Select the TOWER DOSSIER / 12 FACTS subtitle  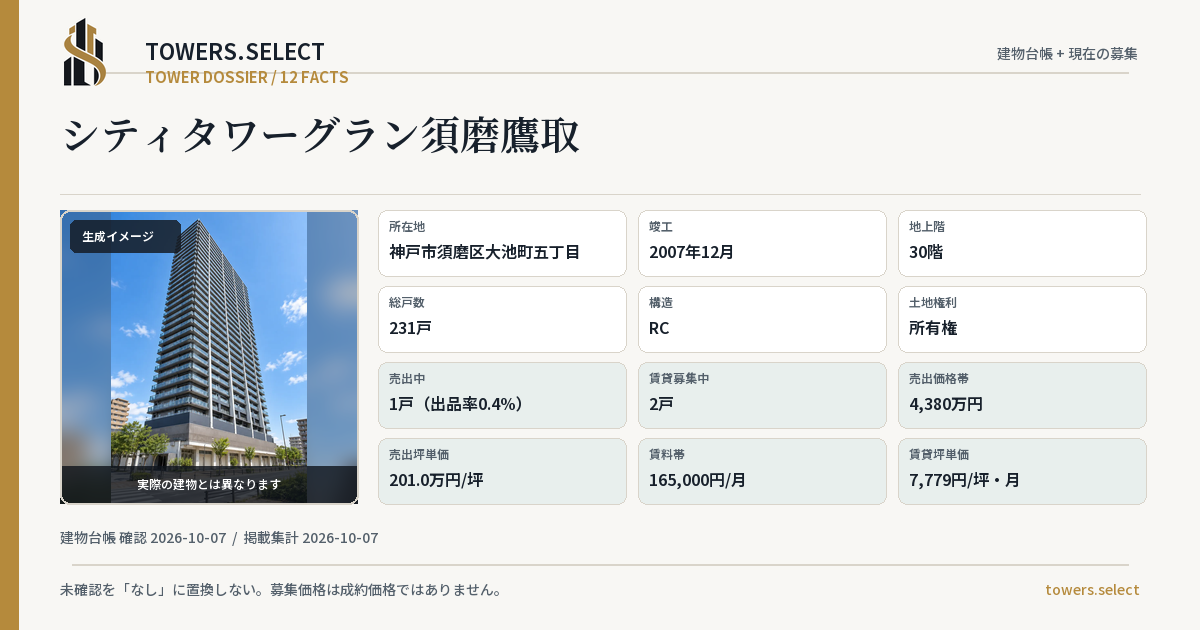point(247,77)
